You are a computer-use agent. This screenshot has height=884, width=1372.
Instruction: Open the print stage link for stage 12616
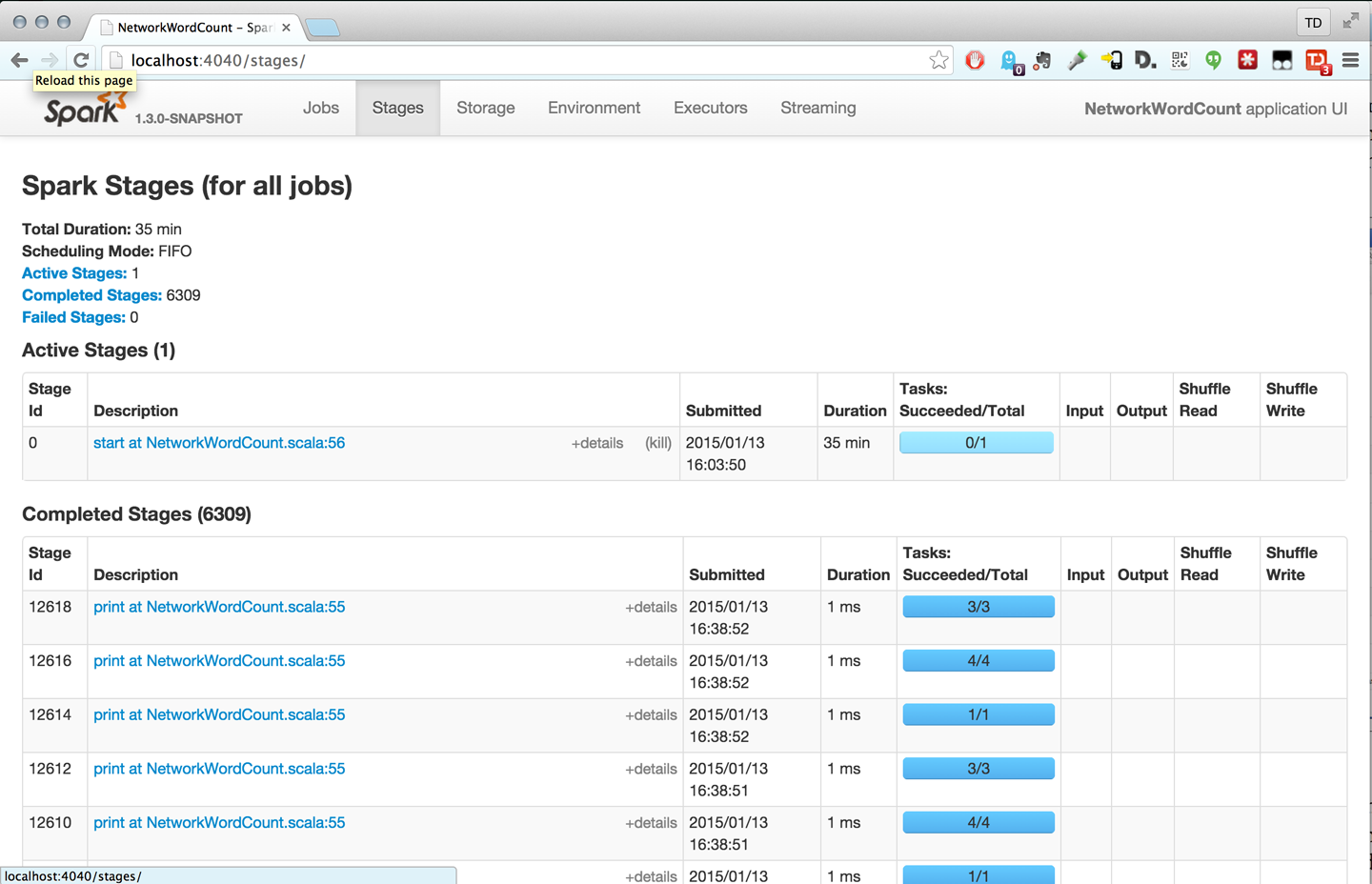(219, 661)
